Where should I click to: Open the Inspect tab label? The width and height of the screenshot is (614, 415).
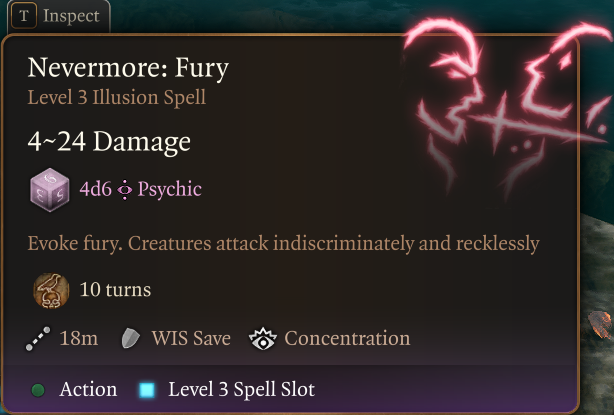71,16
